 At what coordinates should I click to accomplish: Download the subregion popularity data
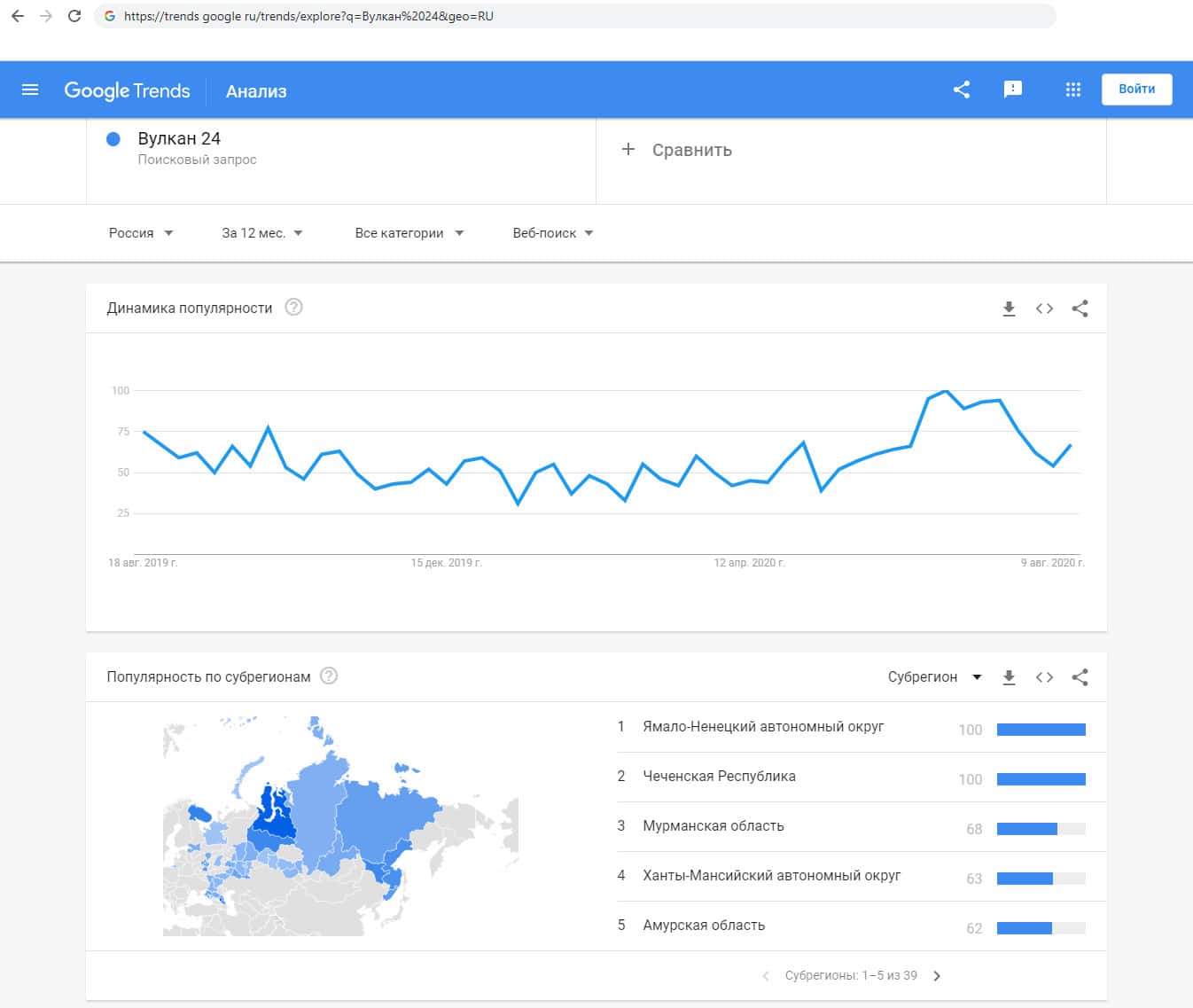[x=1009, y=677]
